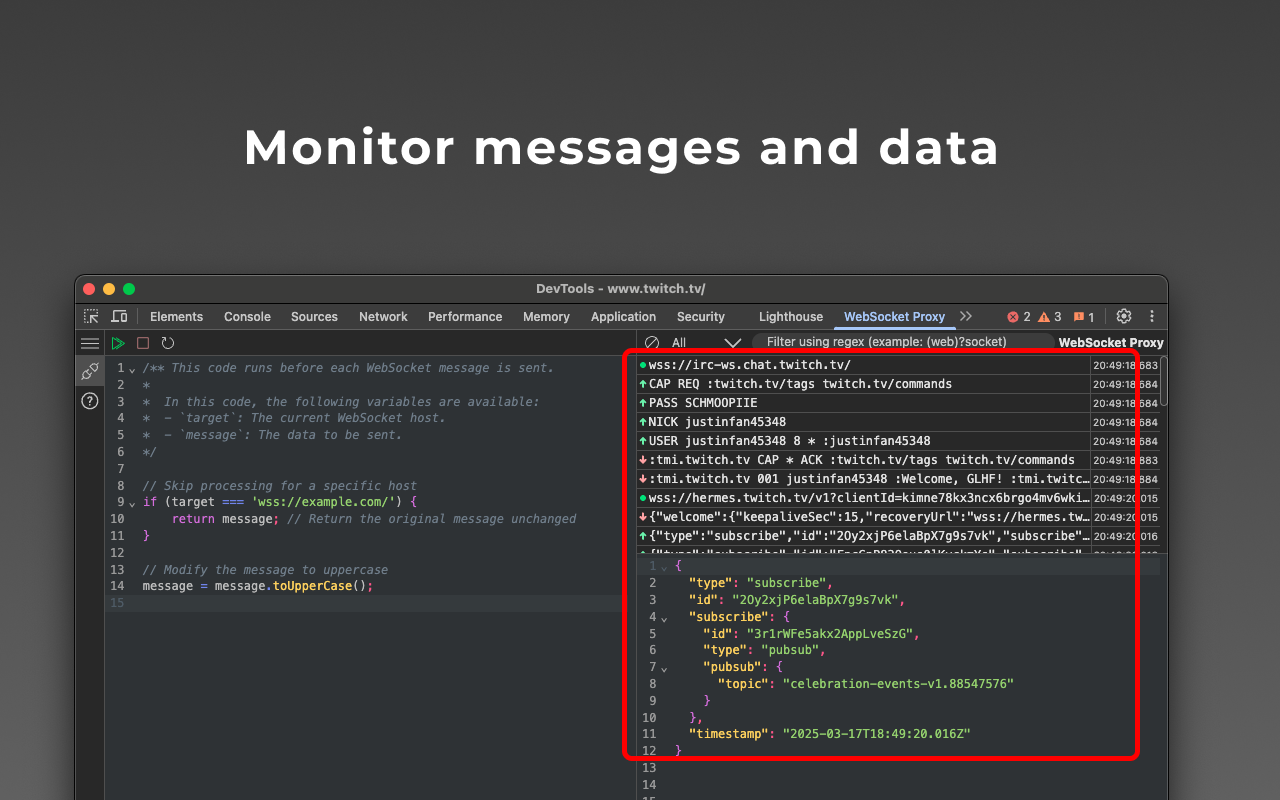Select the wss://irc-ws.chat.twitch.tv/ connection row

[x=898, y=365]
